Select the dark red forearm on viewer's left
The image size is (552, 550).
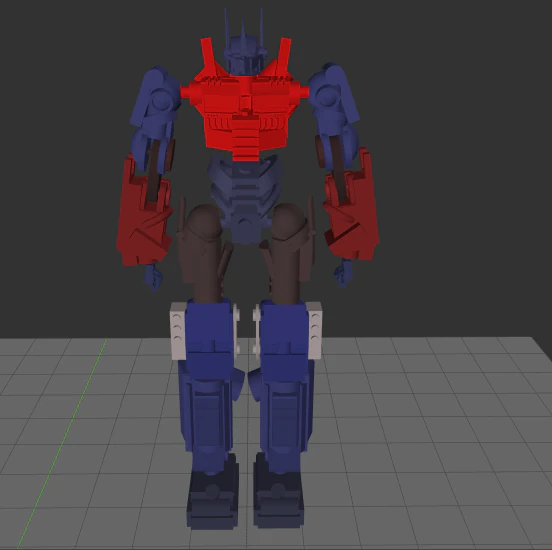tap(144, 215)
